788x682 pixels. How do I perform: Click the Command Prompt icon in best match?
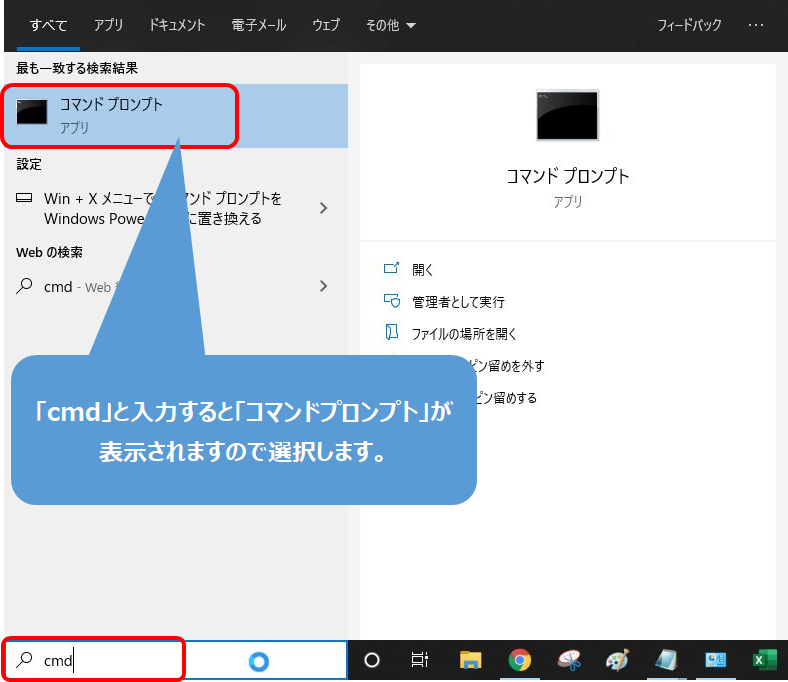pos(32,112)
